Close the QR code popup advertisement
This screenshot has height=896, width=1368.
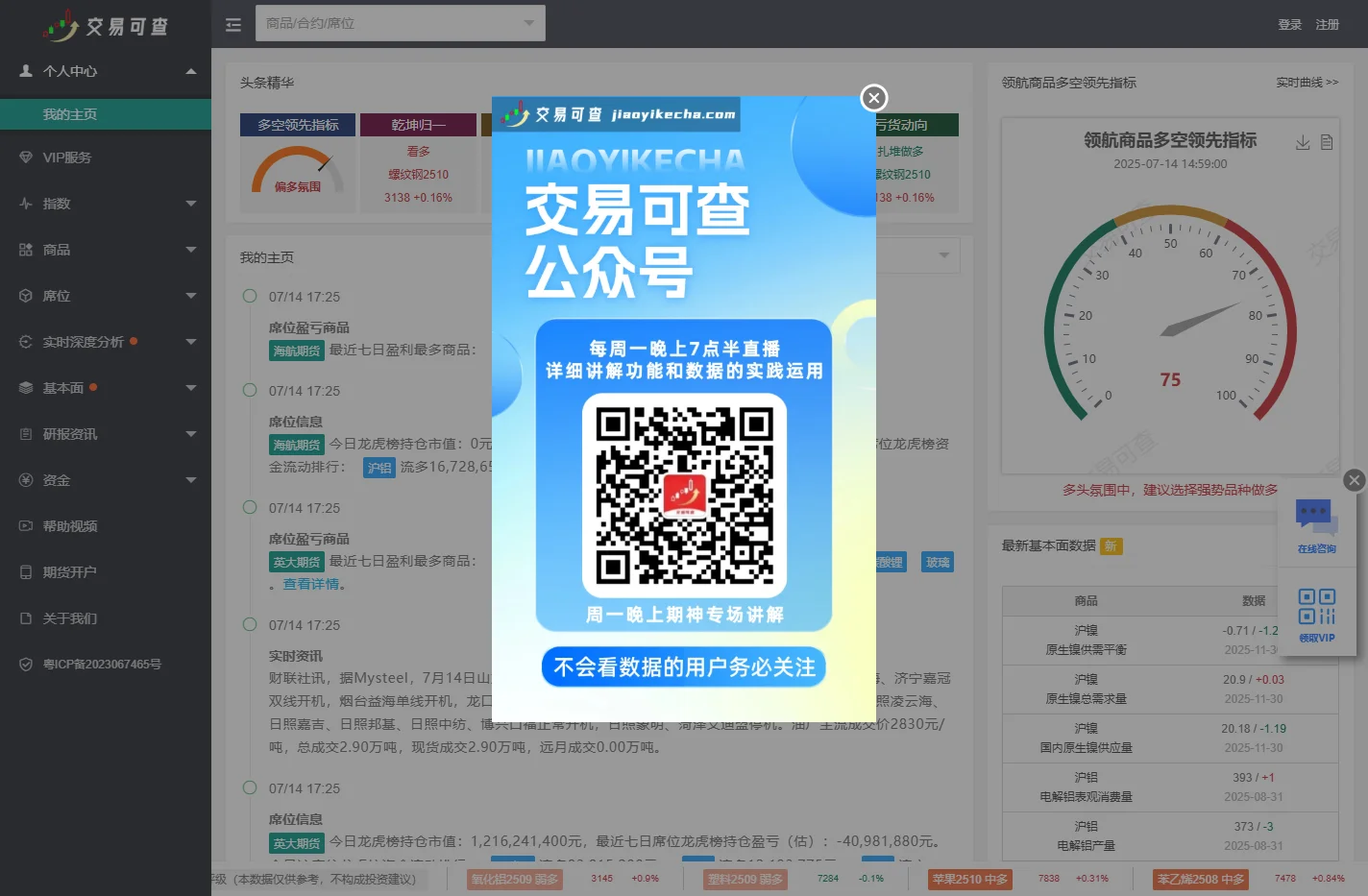(x=873, y=98)
